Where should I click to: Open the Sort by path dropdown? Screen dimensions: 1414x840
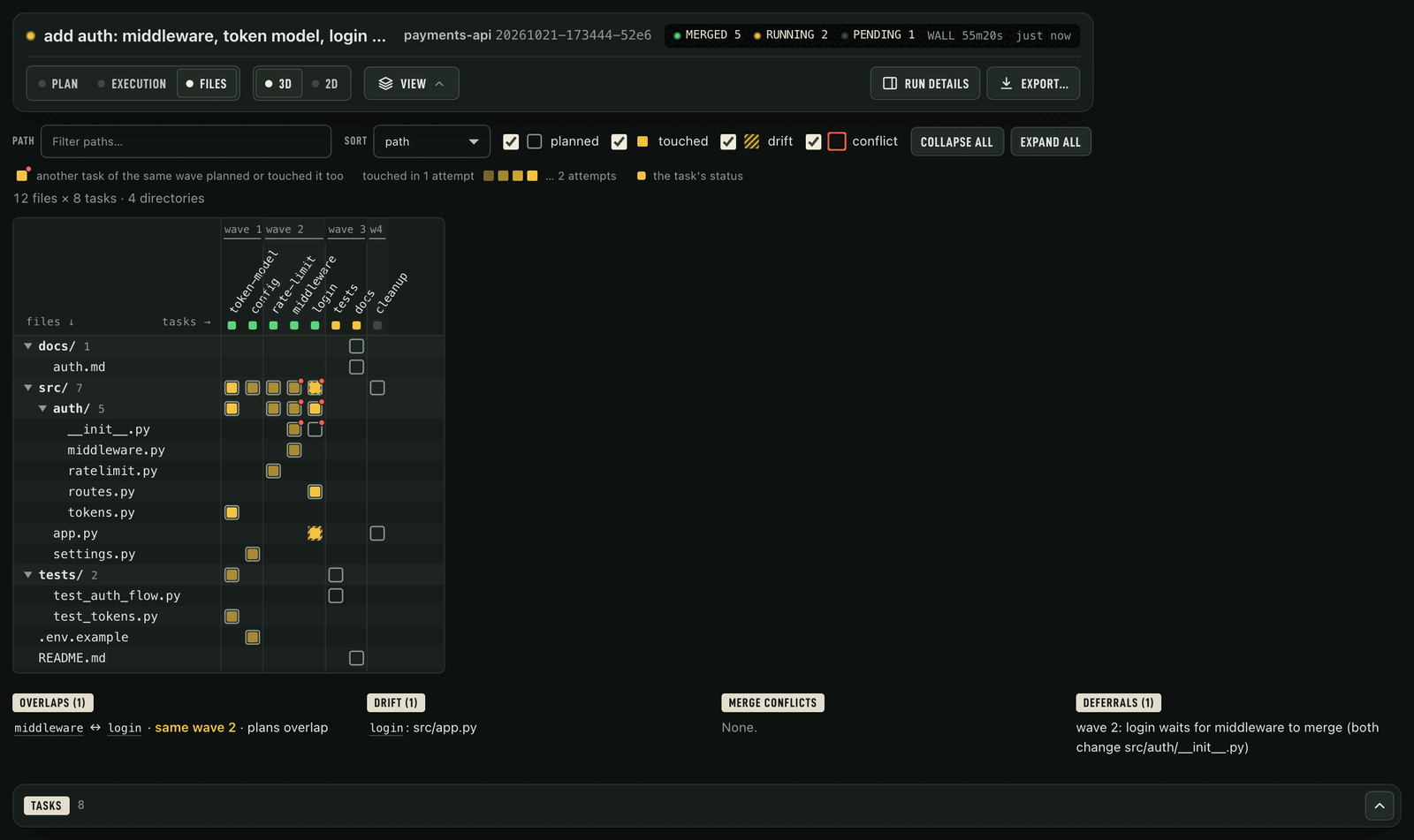pyautogui.click(x=432, y=141)
